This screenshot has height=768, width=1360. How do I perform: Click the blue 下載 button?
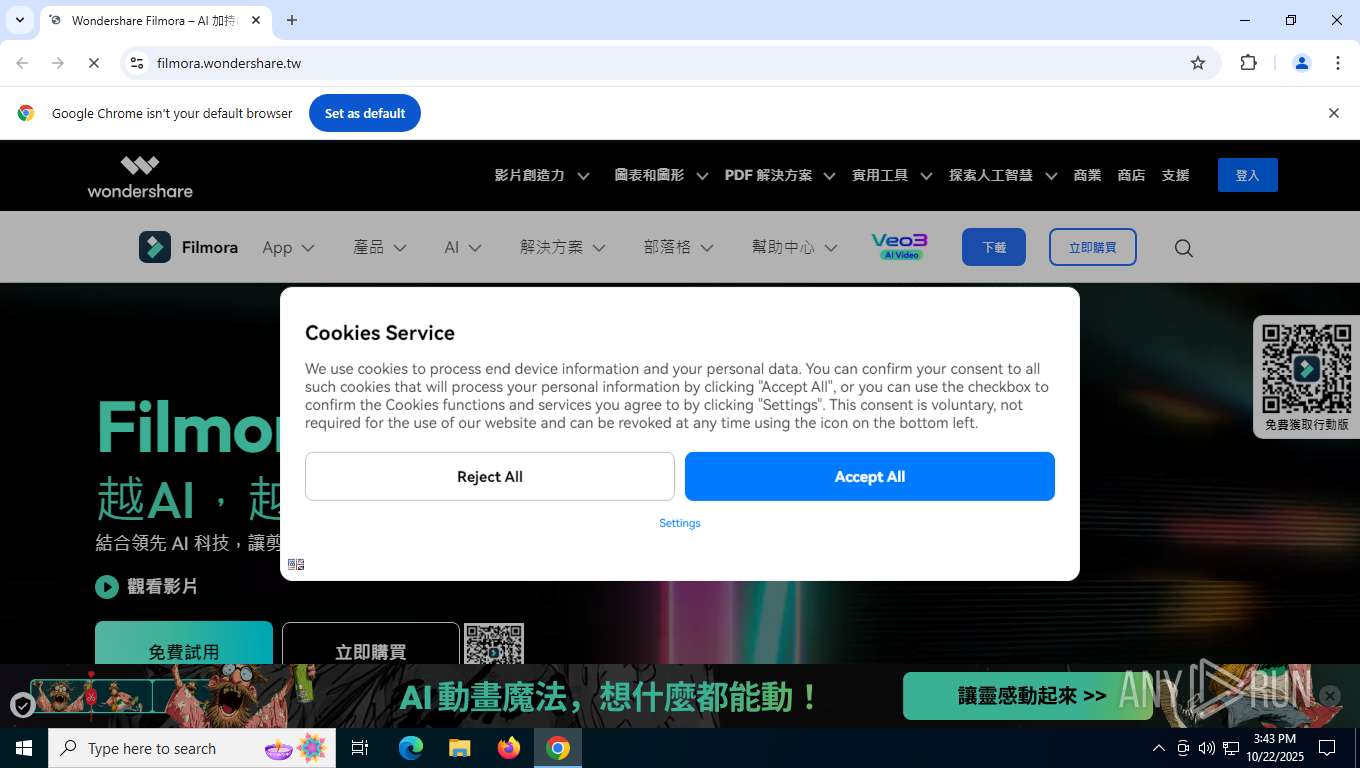[x=994, y=247]
